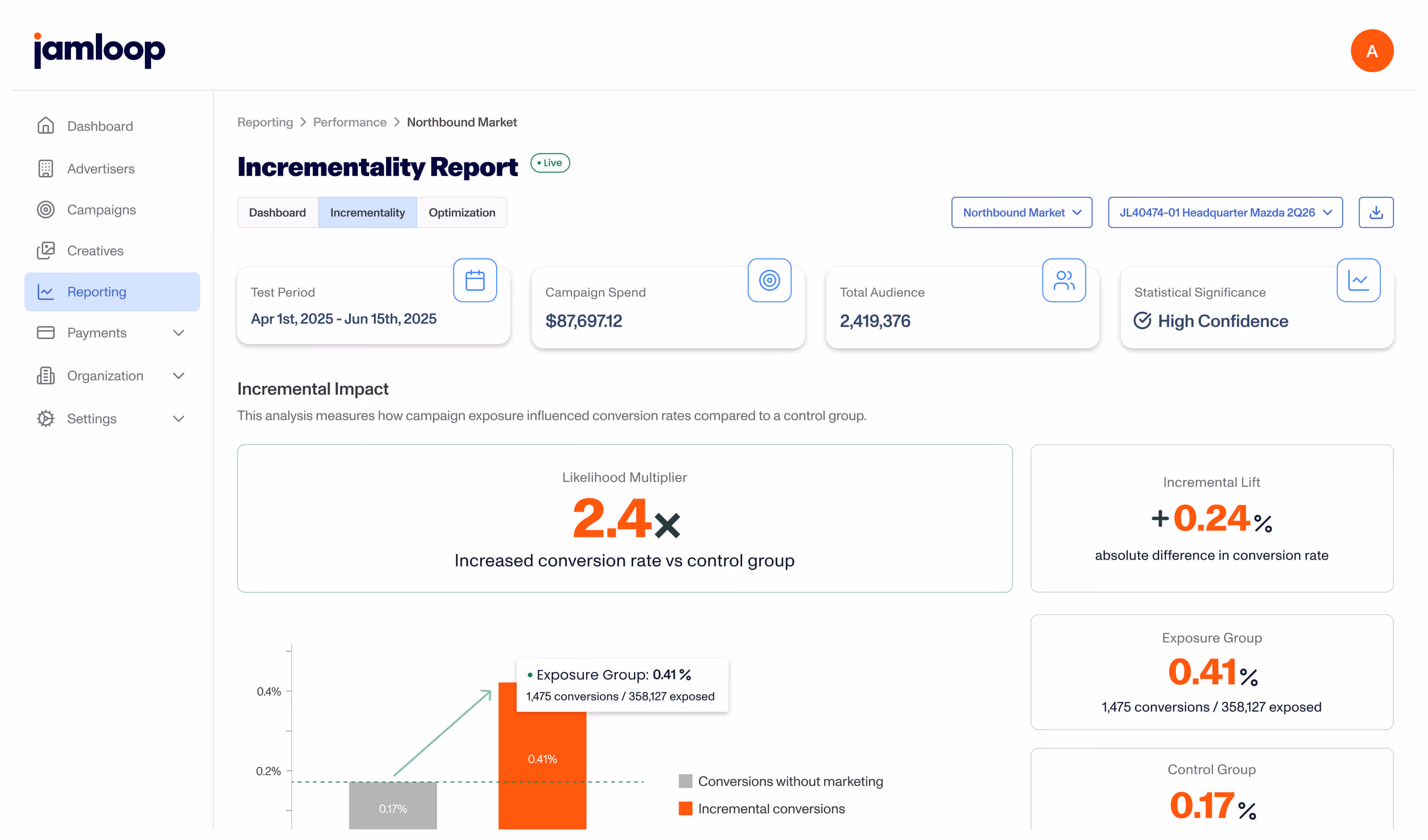This screenshot has width=1428, height=840.
Task: Click the total audience value 2,419,376
Action: tap(875, 321)
